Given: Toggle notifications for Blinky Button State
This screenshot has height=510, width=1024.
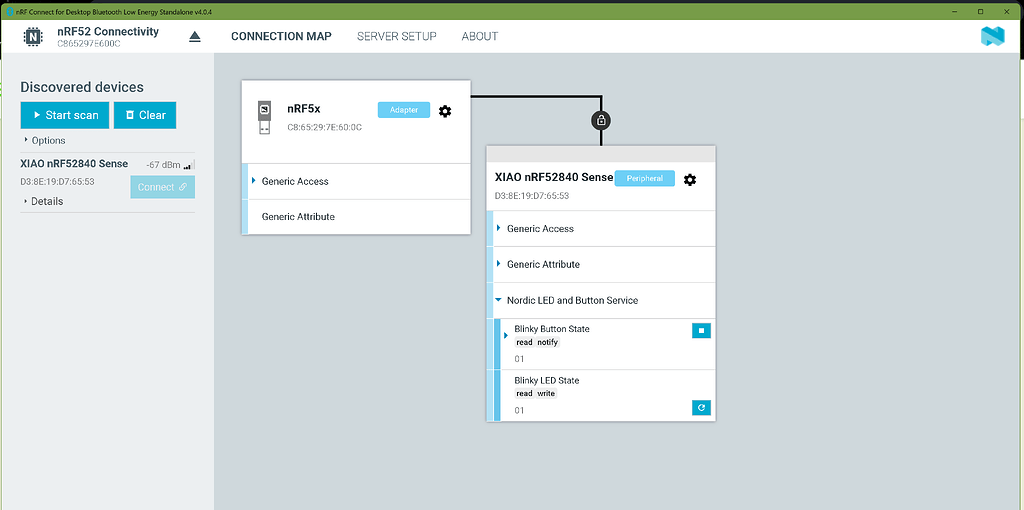Looking at the screenshot, I should tap(701, 330).
